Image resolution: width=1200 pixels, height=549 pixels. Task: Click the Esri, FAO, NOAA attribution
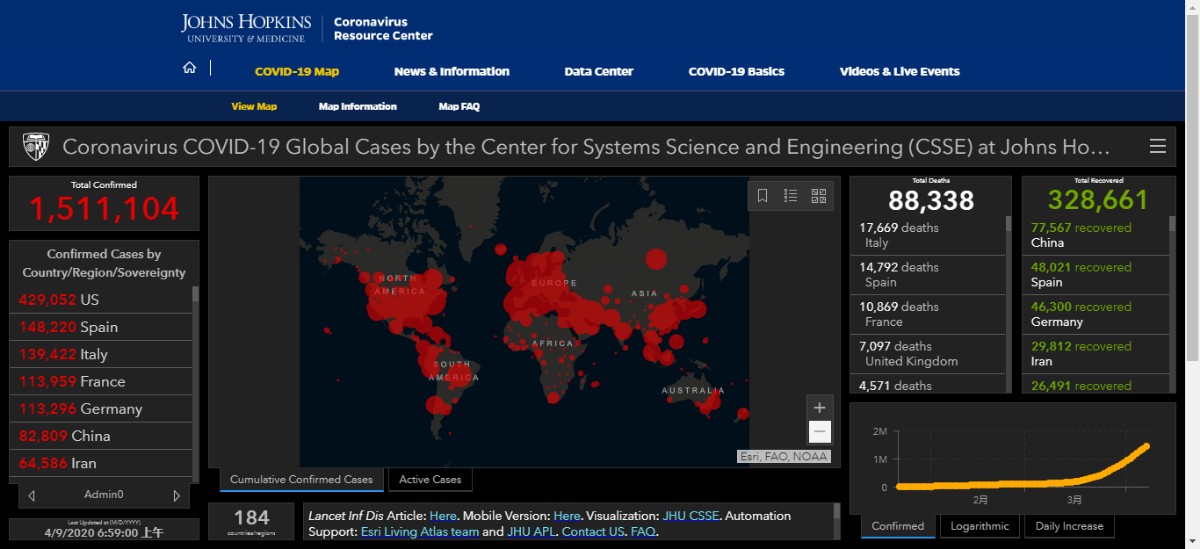784,456
